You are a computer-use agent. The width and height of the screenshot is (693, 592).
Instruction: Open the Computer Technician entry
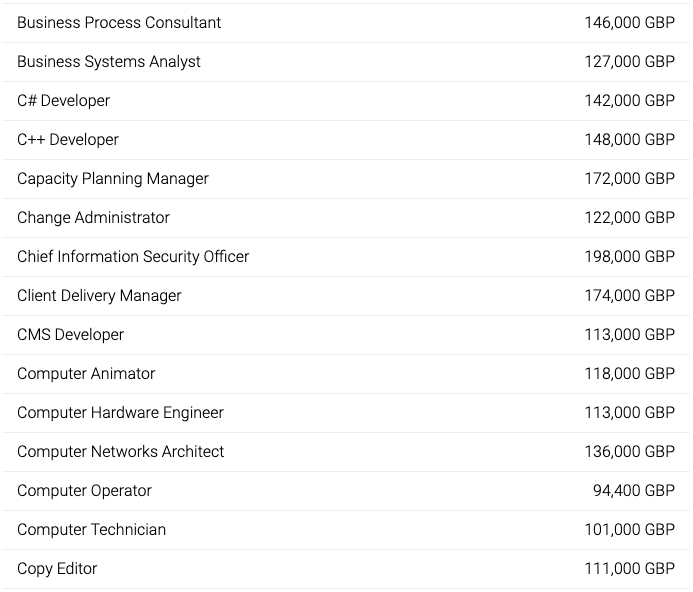(91, 530)
